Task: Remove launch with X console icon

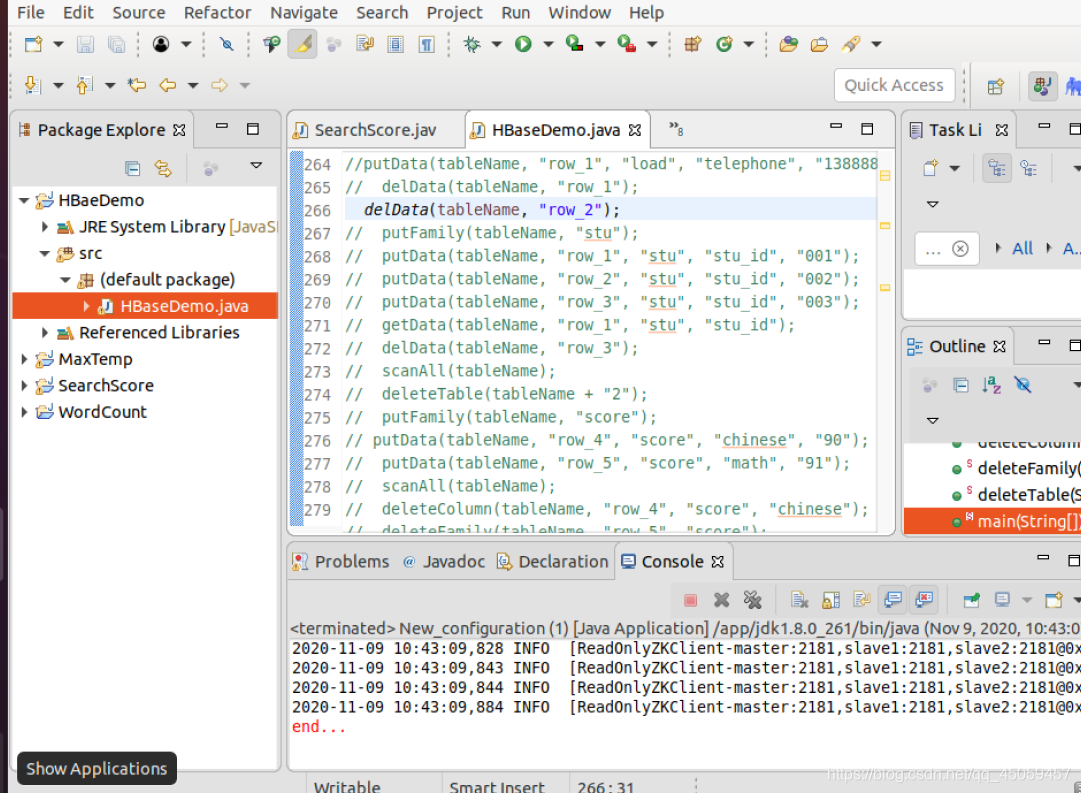Action: pos(721,600)
